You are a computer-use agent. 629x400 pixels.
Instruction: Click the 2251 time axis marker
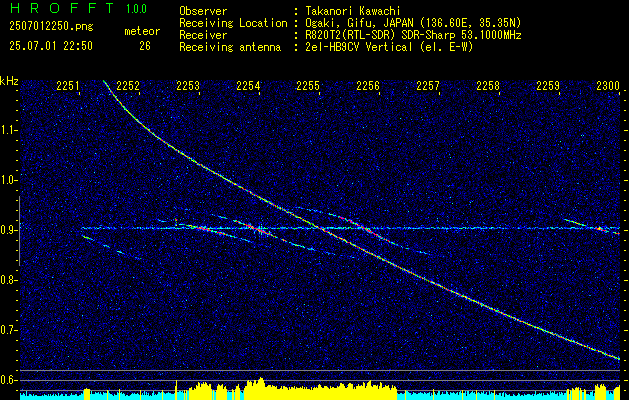(68, 85)
